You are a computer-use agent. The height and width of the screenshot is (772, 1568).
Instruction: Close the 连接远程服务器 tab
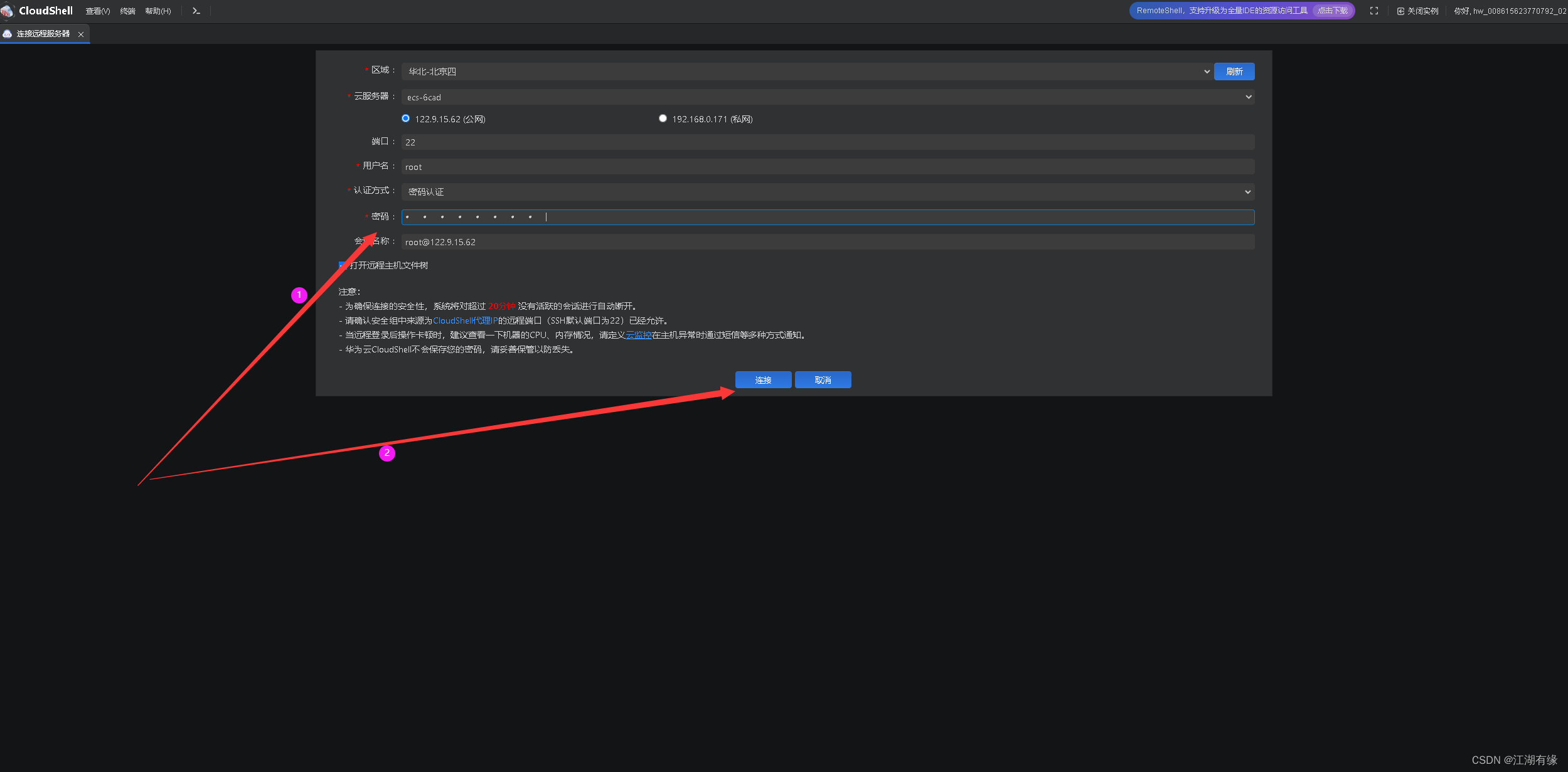pyautogui.click(x=81, y=34)
